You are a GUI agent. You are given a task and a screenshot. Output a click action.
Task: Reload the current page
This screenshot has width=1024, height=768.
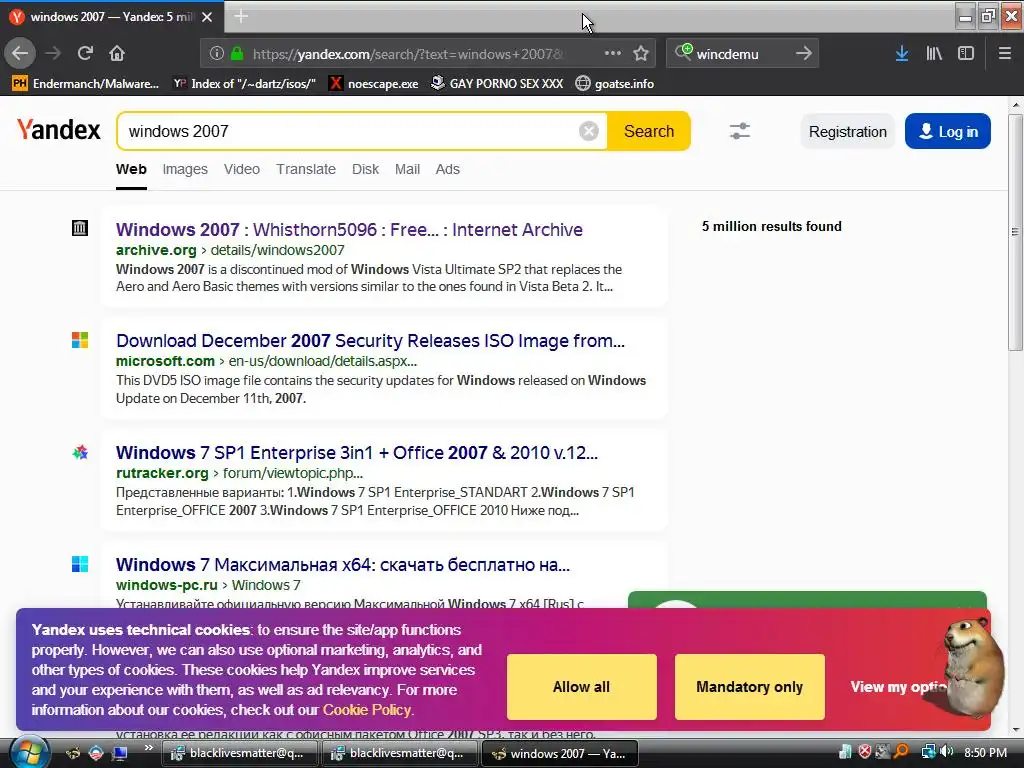click(x=85, y=54)
